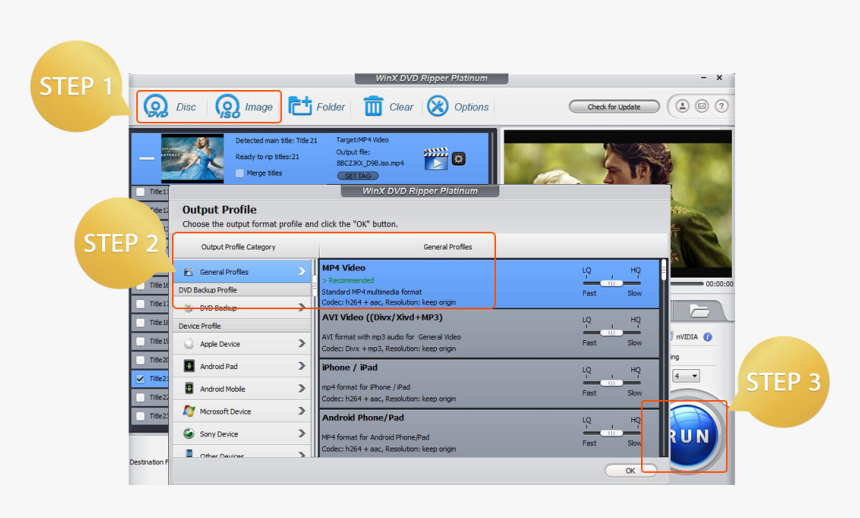
Task: Choose the Android Phone/Pad profile
Action: click(489, 433)
